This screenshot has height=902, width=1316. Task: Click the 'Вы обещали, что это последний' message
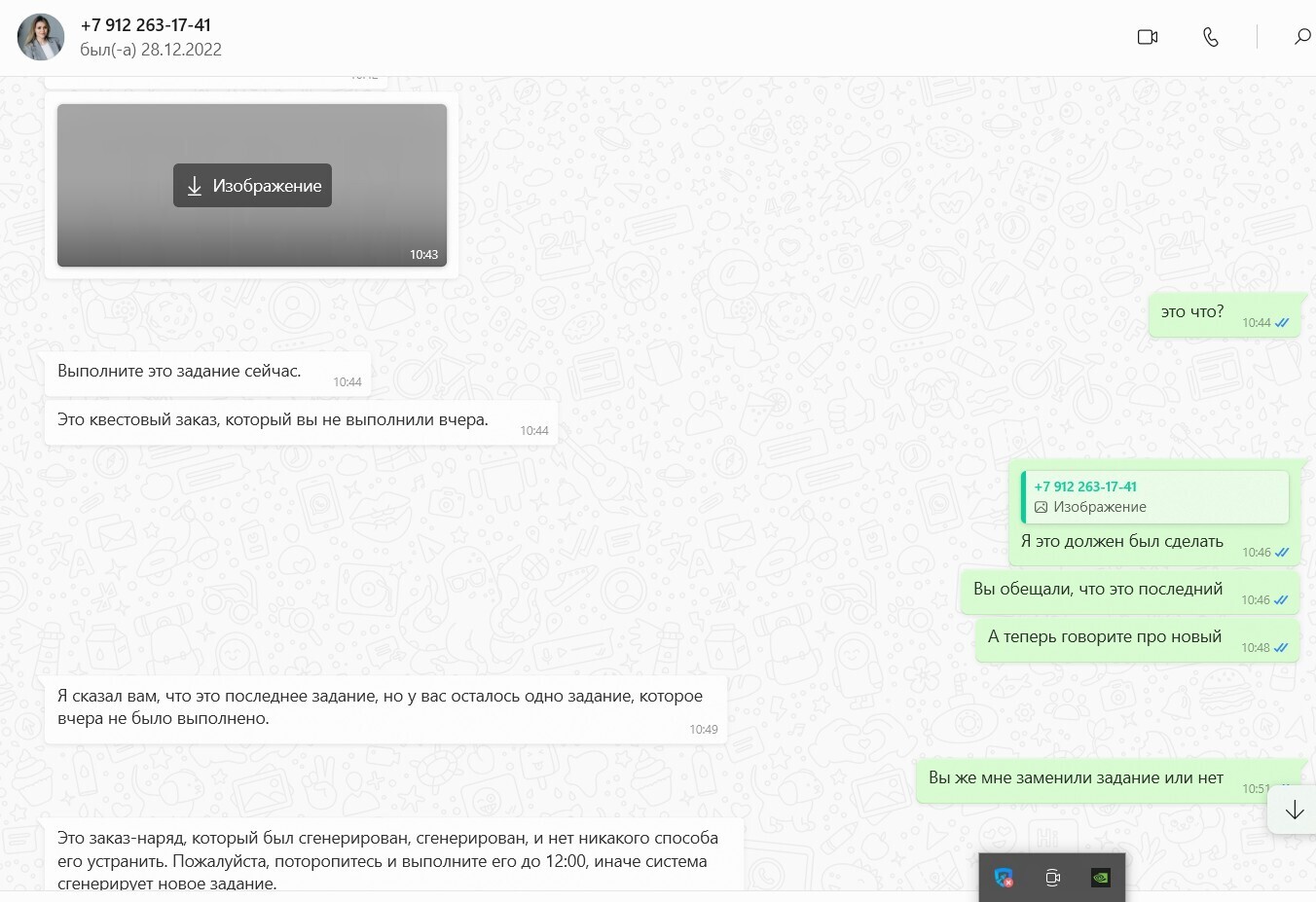[1098, 590]
